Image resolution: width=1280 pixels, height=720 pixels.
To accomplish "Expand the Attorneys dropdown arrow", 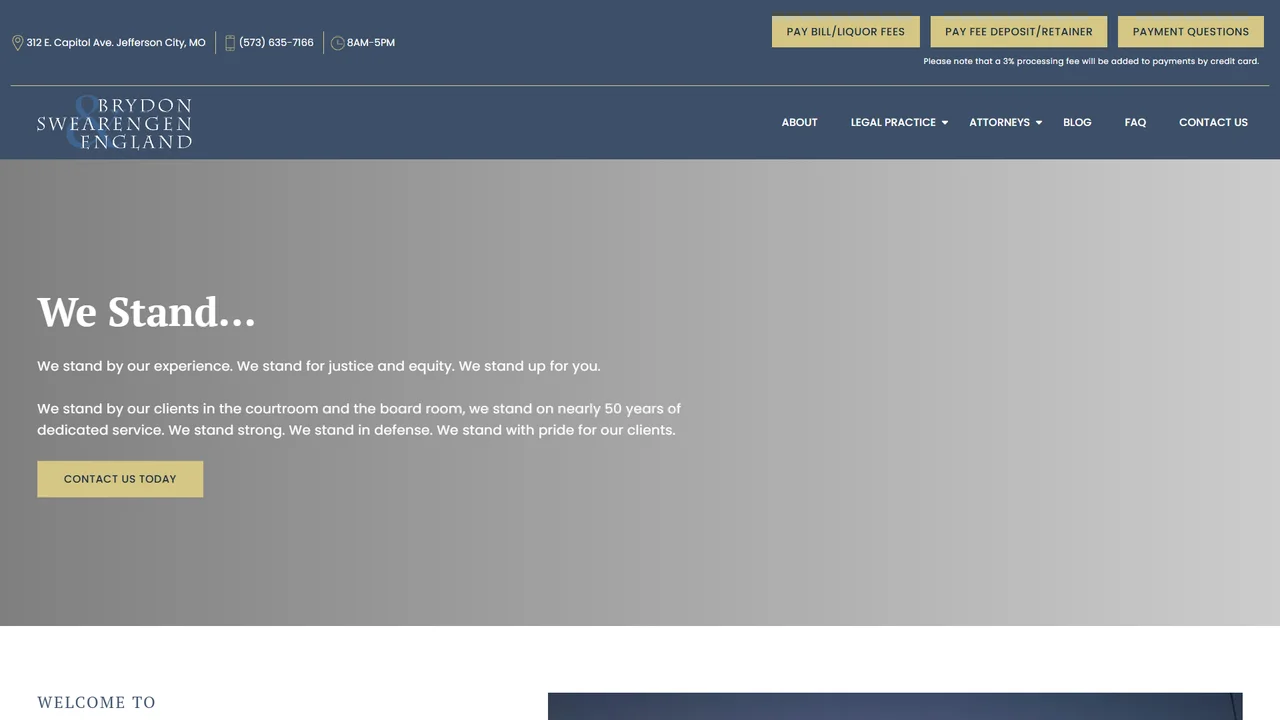I will click(1038, 123).
